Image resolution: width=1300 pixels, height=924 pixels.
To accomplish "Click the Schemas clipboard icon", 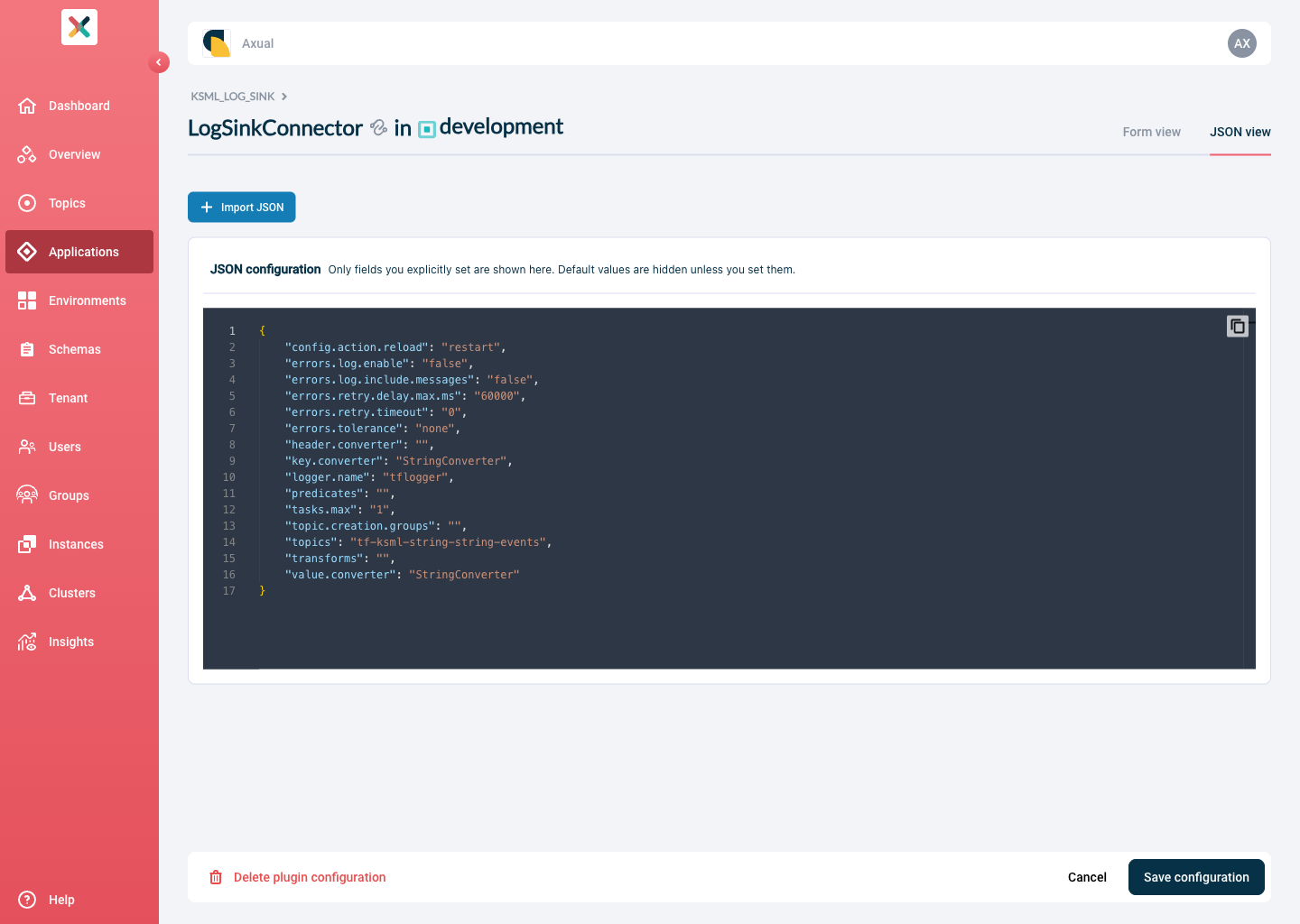I will [x=27, y=349].
